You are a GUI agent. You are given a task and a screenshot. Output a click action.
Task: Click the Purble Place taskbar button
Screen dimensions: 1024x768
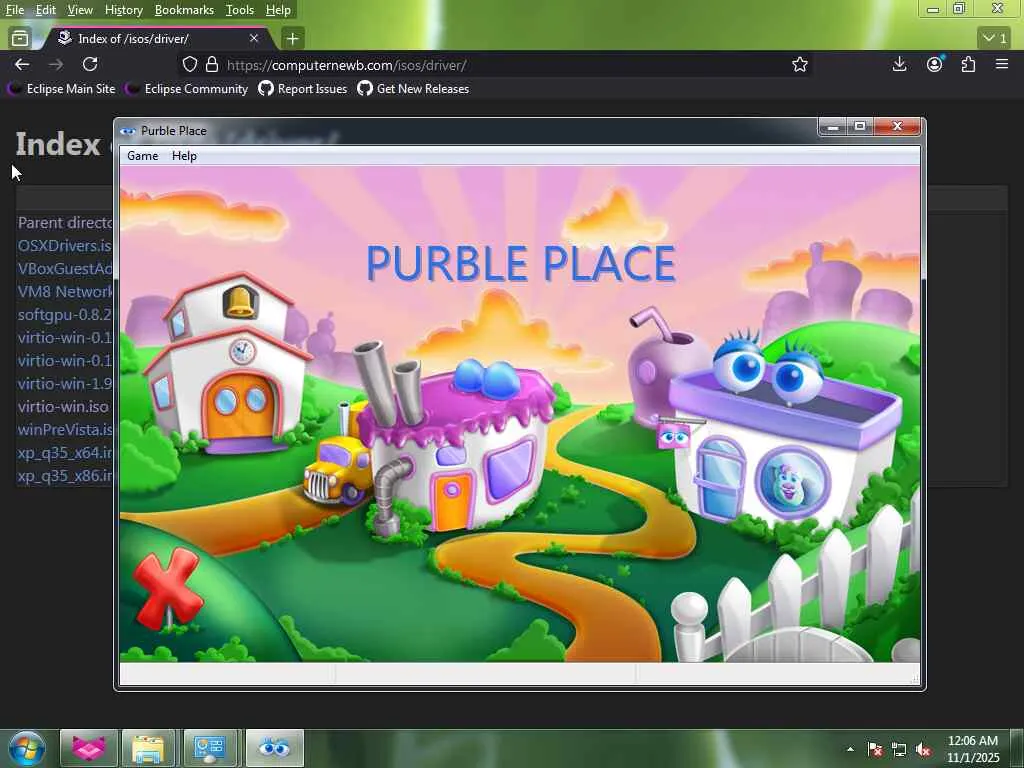(274, 748)
